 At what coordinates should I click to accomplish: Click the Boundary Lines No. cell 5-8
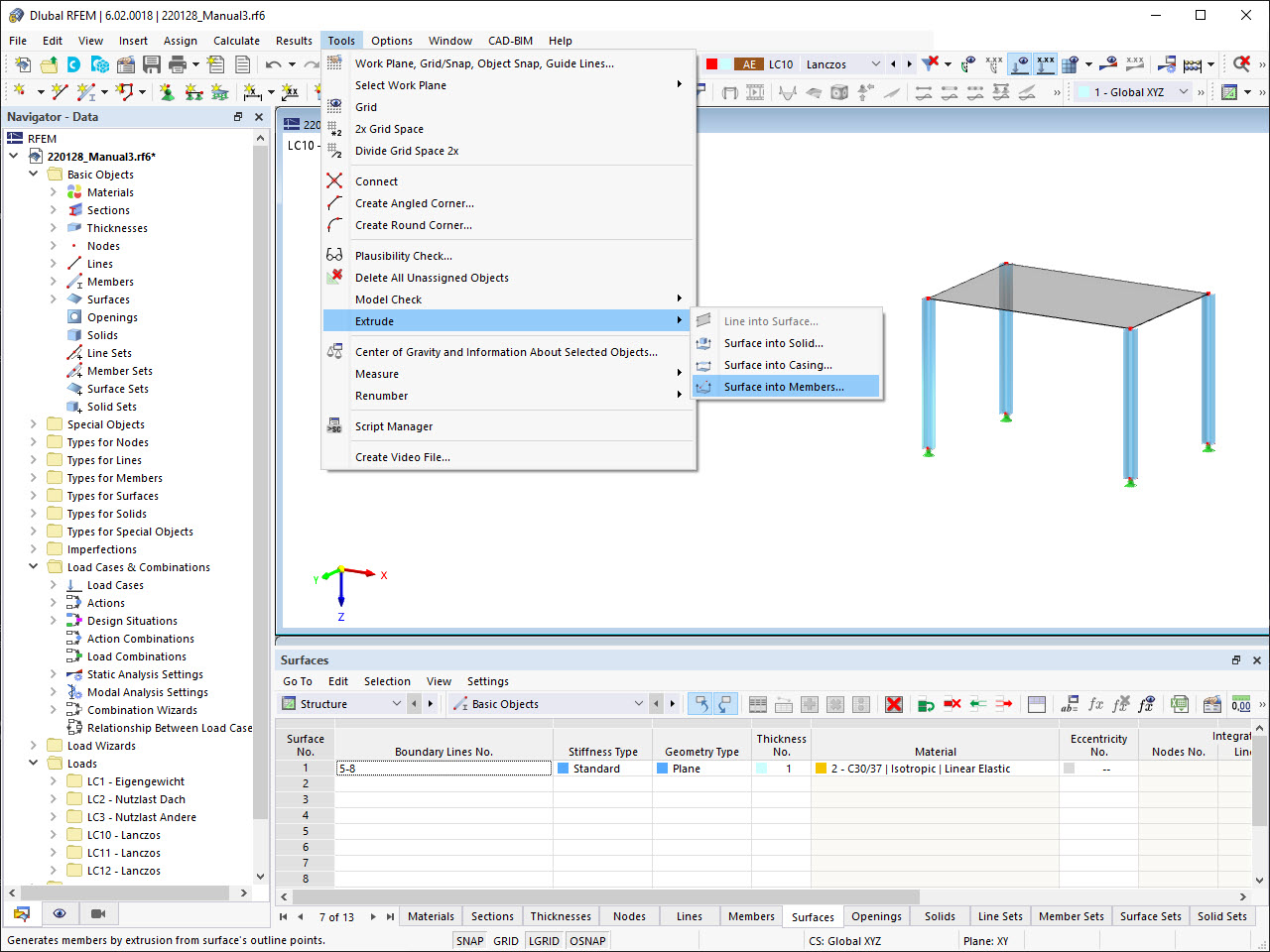pyautogui.click(x=444, y=769)
